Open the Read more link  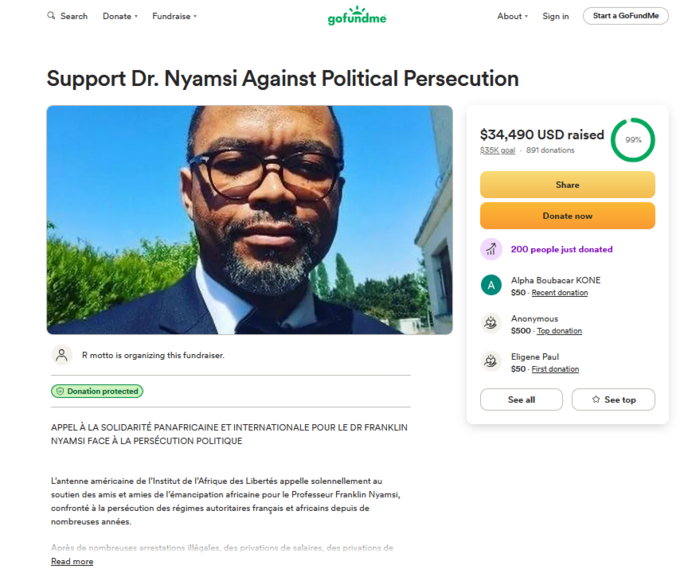point(72,562)
